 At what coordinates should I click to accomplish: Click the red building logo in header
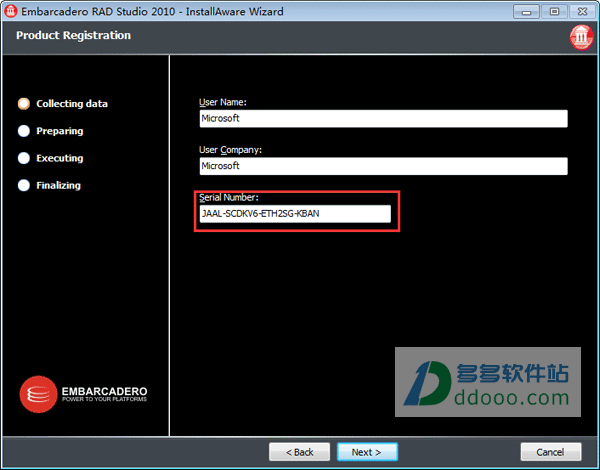click(581, 37)
